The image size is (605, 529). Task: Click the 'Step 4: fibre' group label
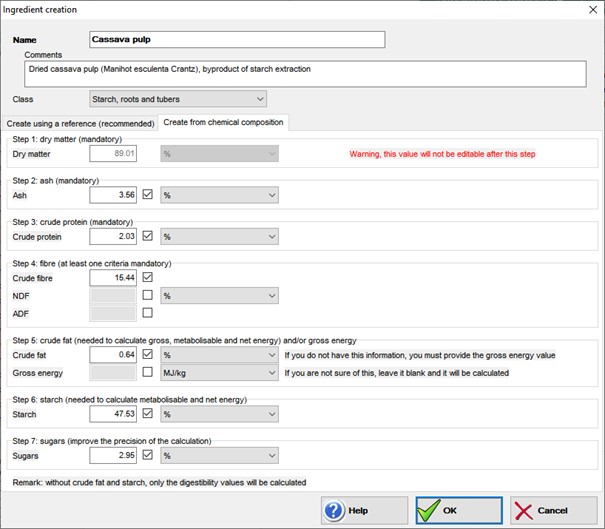click(92, 264)
